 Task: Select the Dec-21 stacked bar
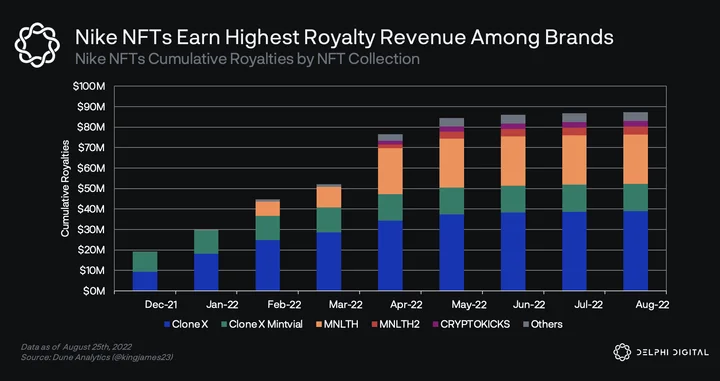pyautogui.click(x=145, y=271)
